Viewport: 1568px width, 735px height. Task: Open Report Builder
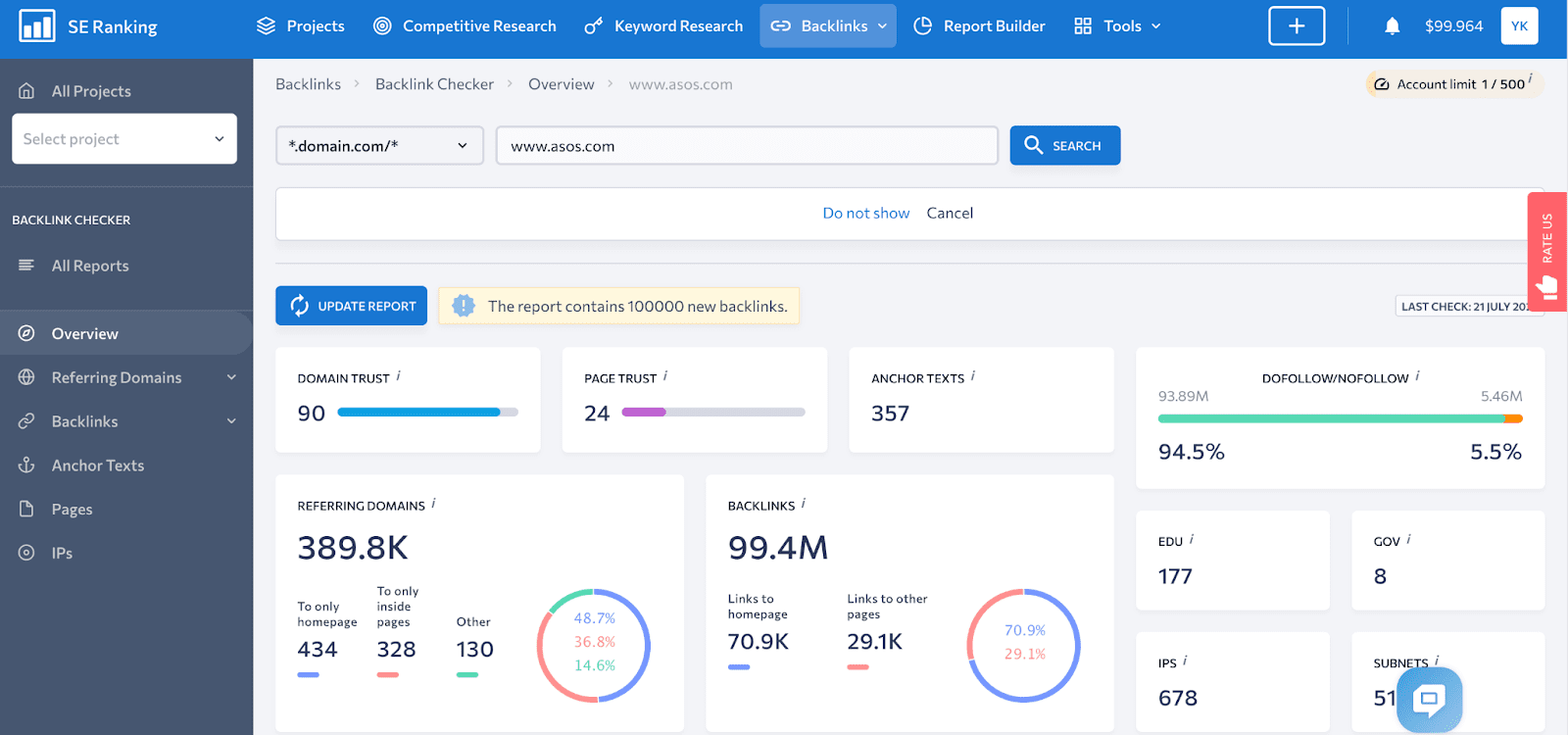979,26
